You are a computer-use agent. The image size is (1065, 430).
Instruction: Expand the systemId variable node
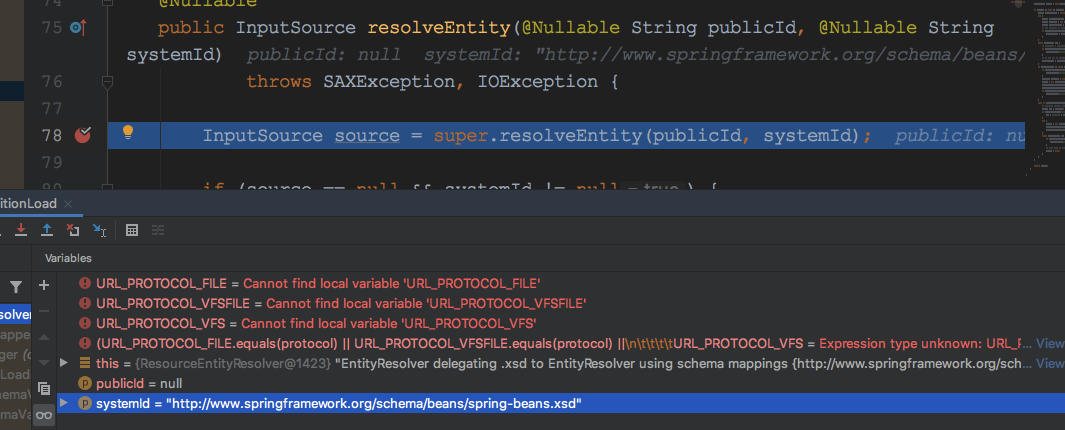click(65, 403)
